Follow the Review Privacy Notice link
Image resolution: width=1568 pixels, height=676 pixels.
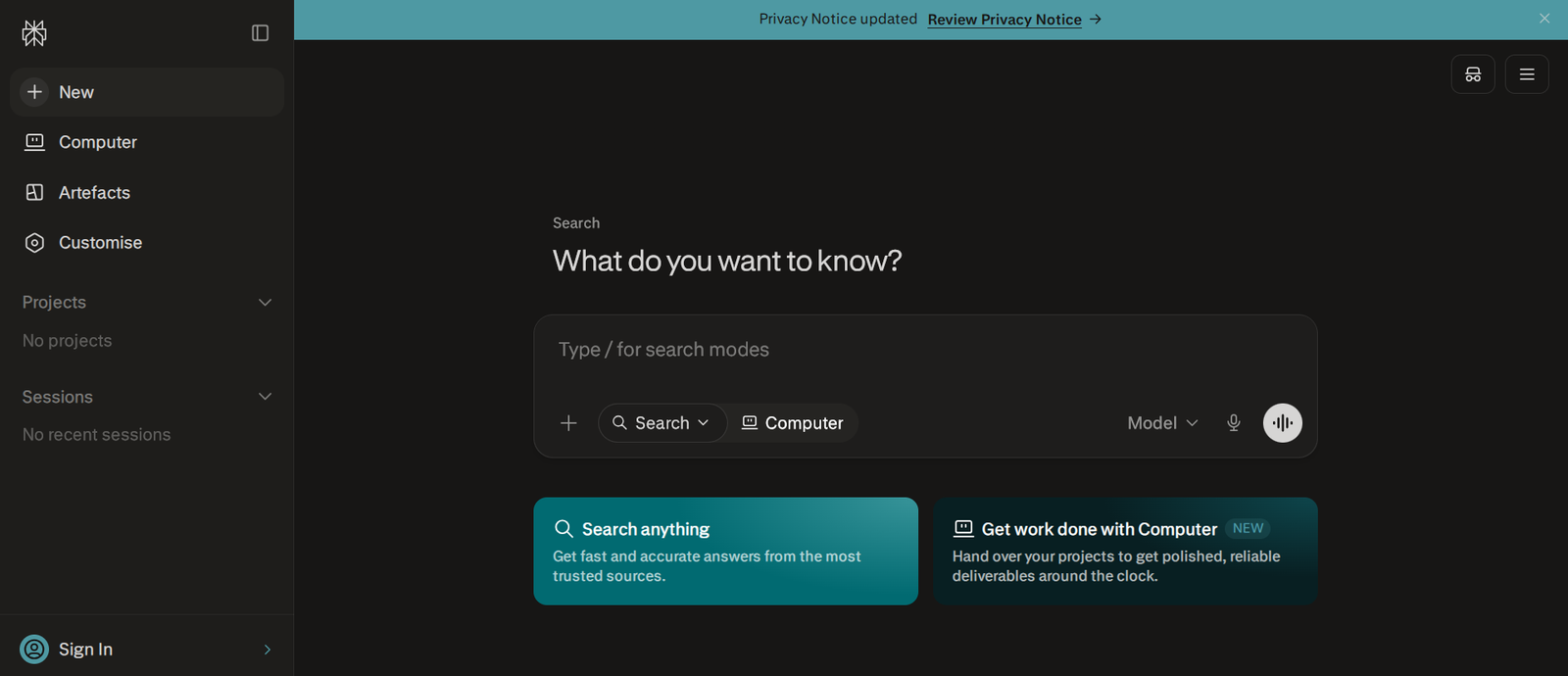tap(1004, 20)
